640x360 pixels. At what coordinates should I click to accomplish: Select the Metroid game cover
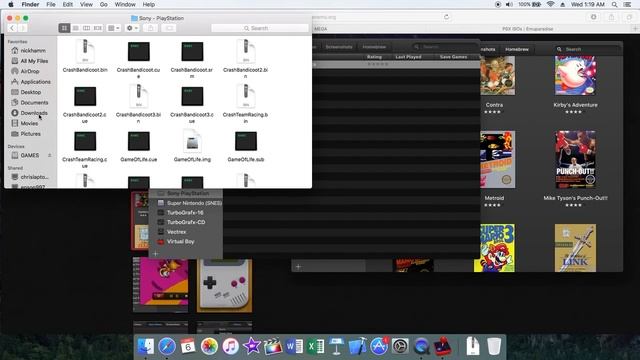pos(498,160)
